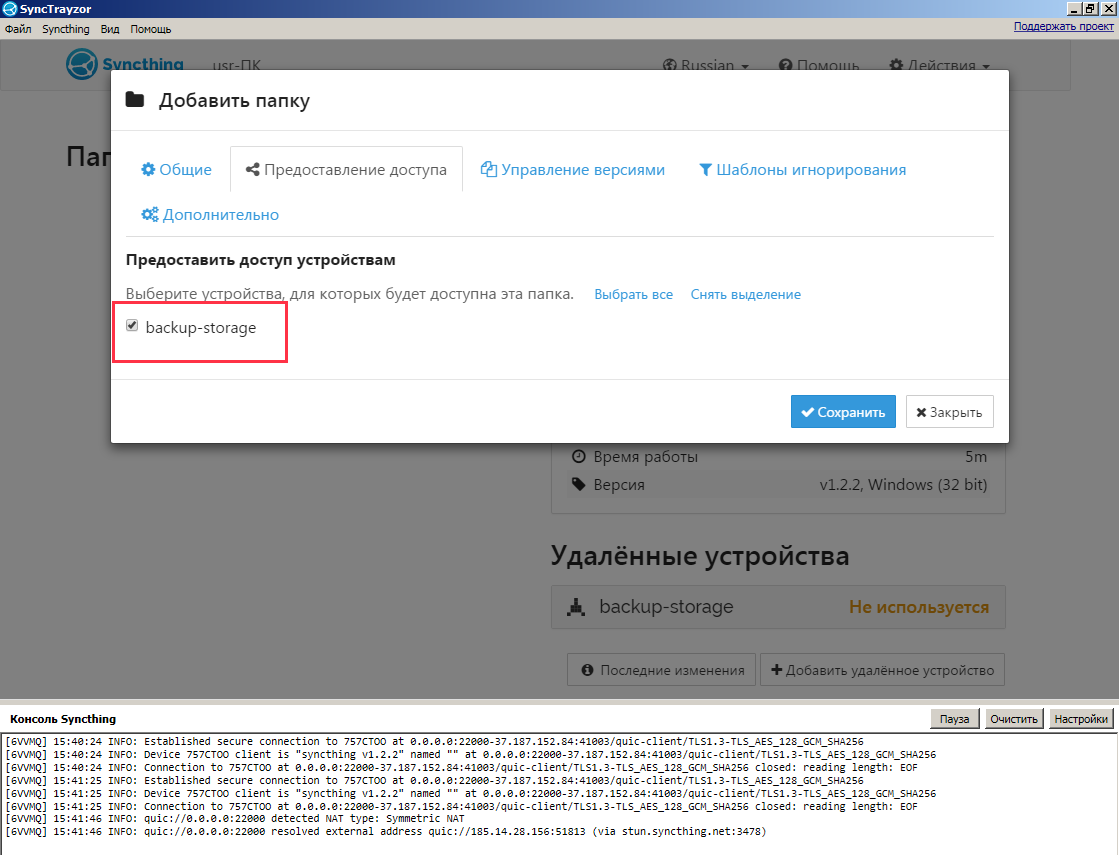The height and width of the screenshot is (855, 1119).
Task: Toggle the backup-storage device checkbox
Action: point(132,325)
